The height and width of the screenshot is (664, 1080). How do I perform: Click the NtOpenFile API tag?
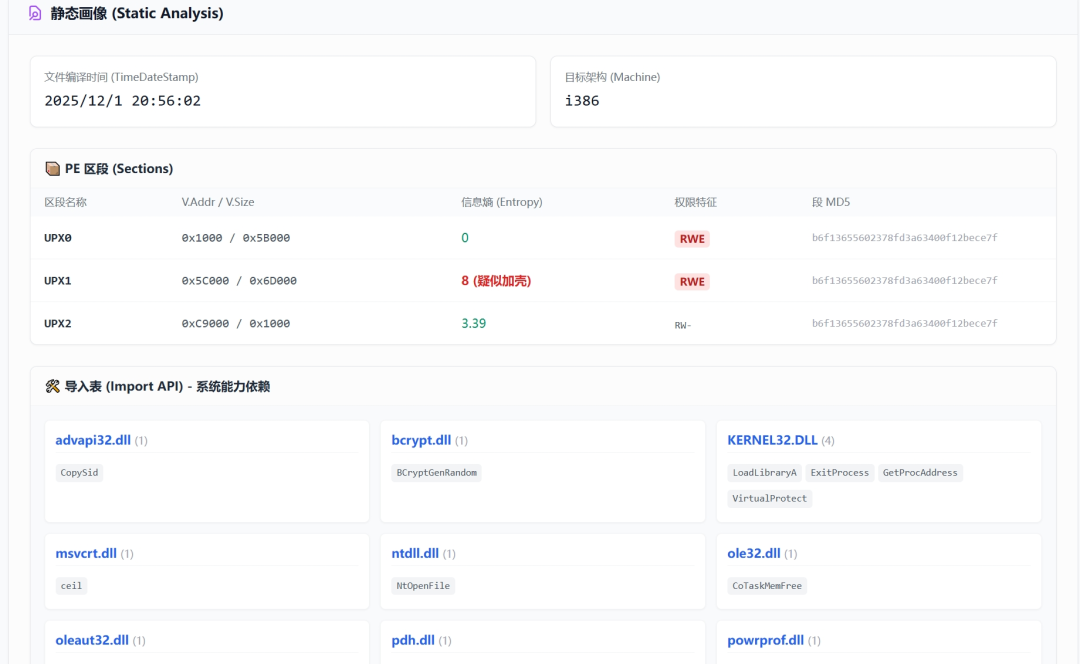click(x=423, y=585)
